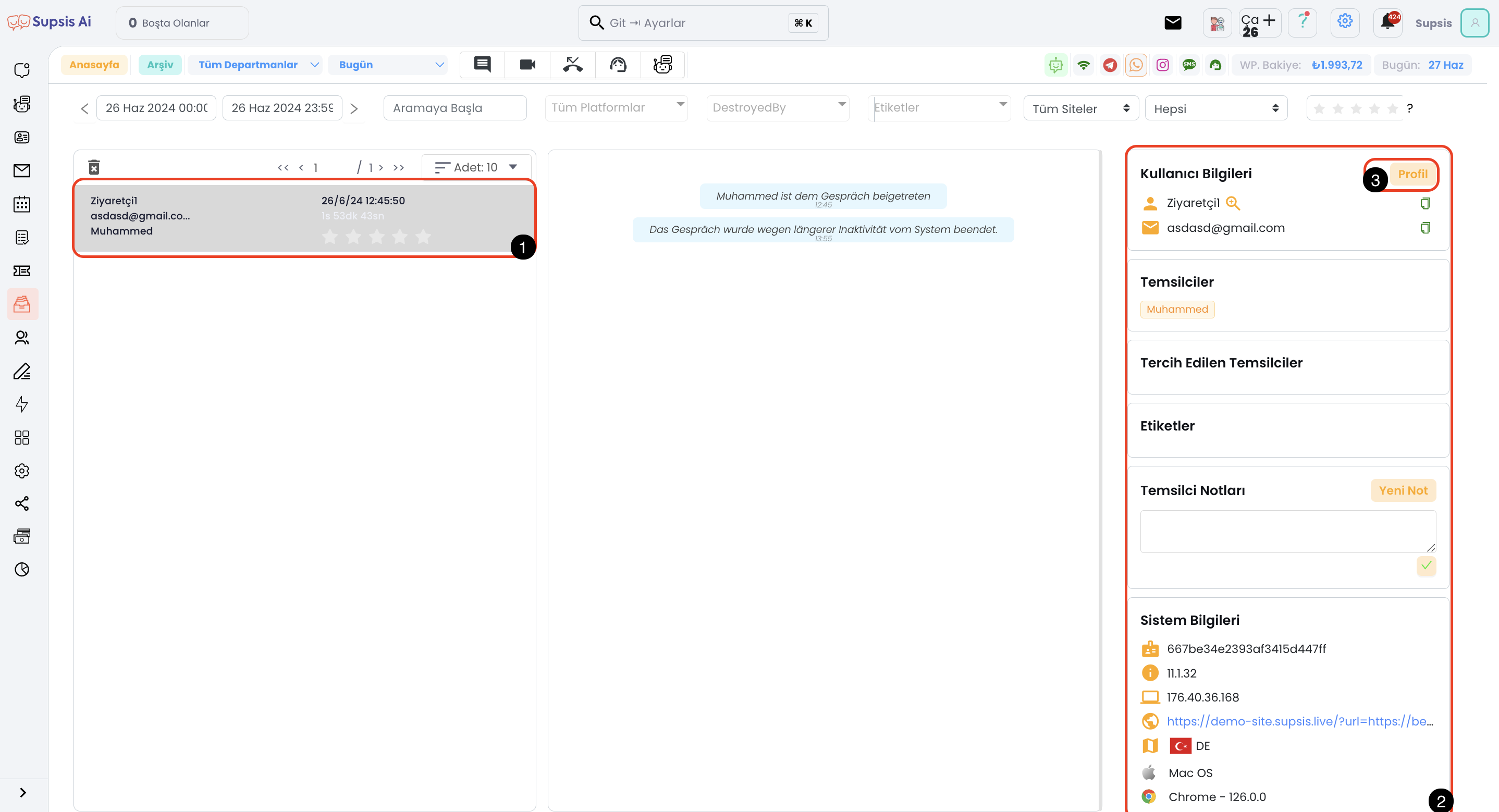The height and width of the screenshot is (812, 1499).
Task: Jump to first page of list
Action: [284, 168]
